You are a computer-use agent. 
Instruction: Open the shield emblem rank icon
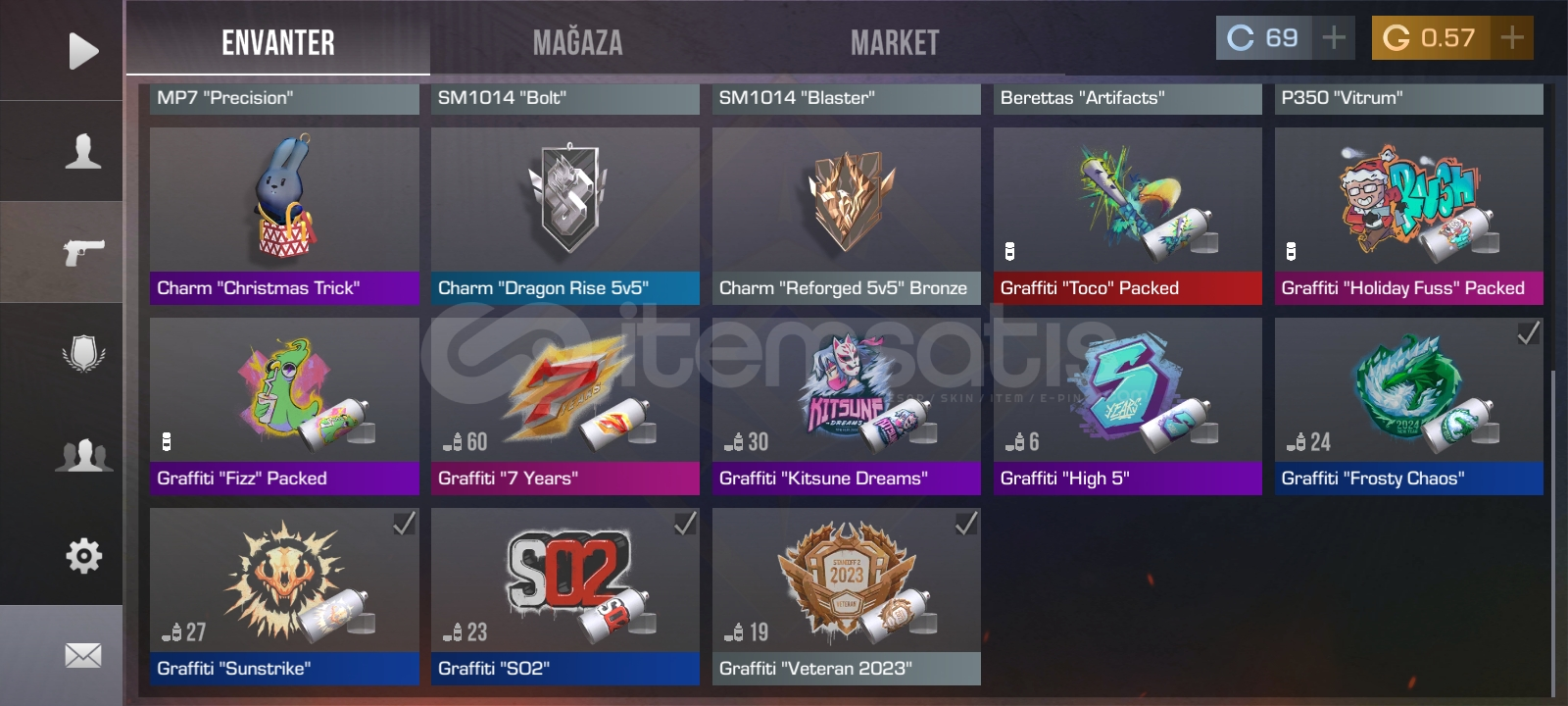83,354
